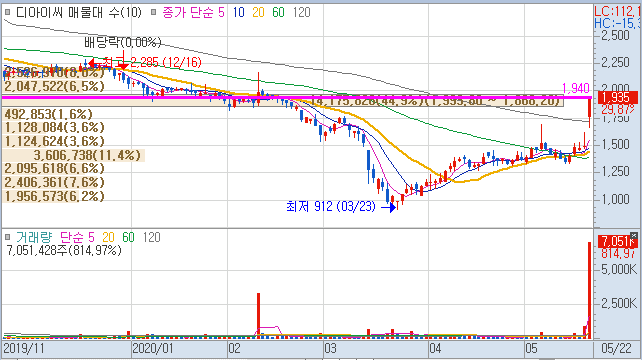Viewport: 642px width, 360px height.
Task: Click the 2,250 price axis value
Action: 615,63
